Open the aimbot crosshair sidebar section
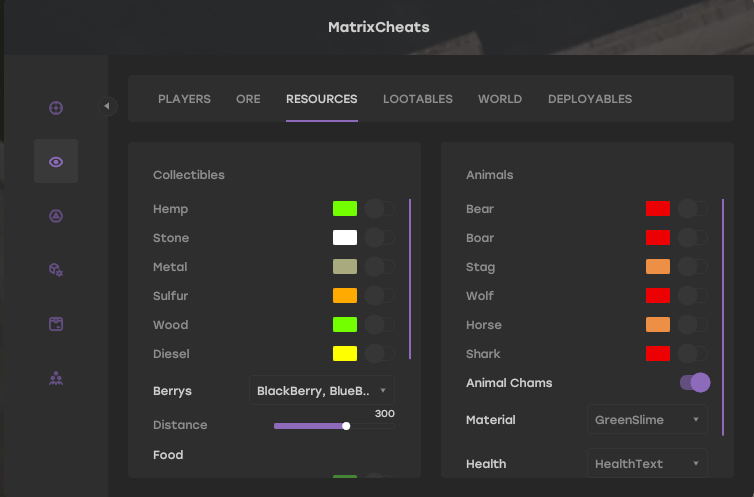This screenshot has height=497, width=754. pyautogui.click(x=56, y=108)
